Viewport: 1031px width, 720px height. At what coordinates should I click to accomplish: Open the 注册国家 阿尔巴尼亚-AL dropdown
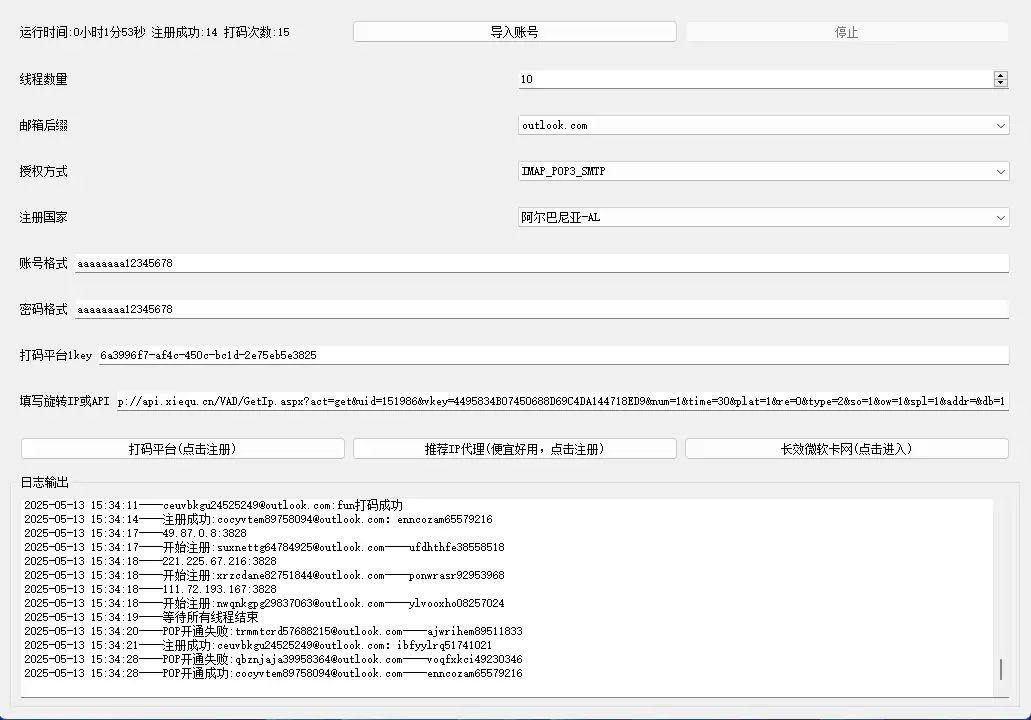pos(763,217)
